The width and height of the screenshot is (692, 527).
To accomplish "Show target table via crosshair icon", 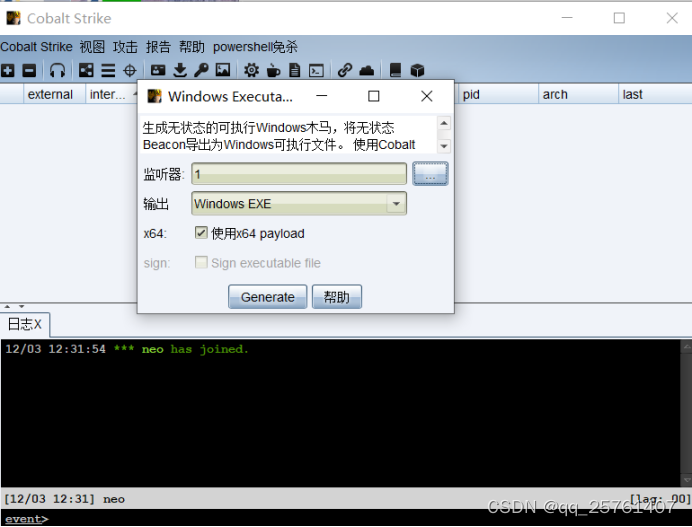I will point(130,70).
